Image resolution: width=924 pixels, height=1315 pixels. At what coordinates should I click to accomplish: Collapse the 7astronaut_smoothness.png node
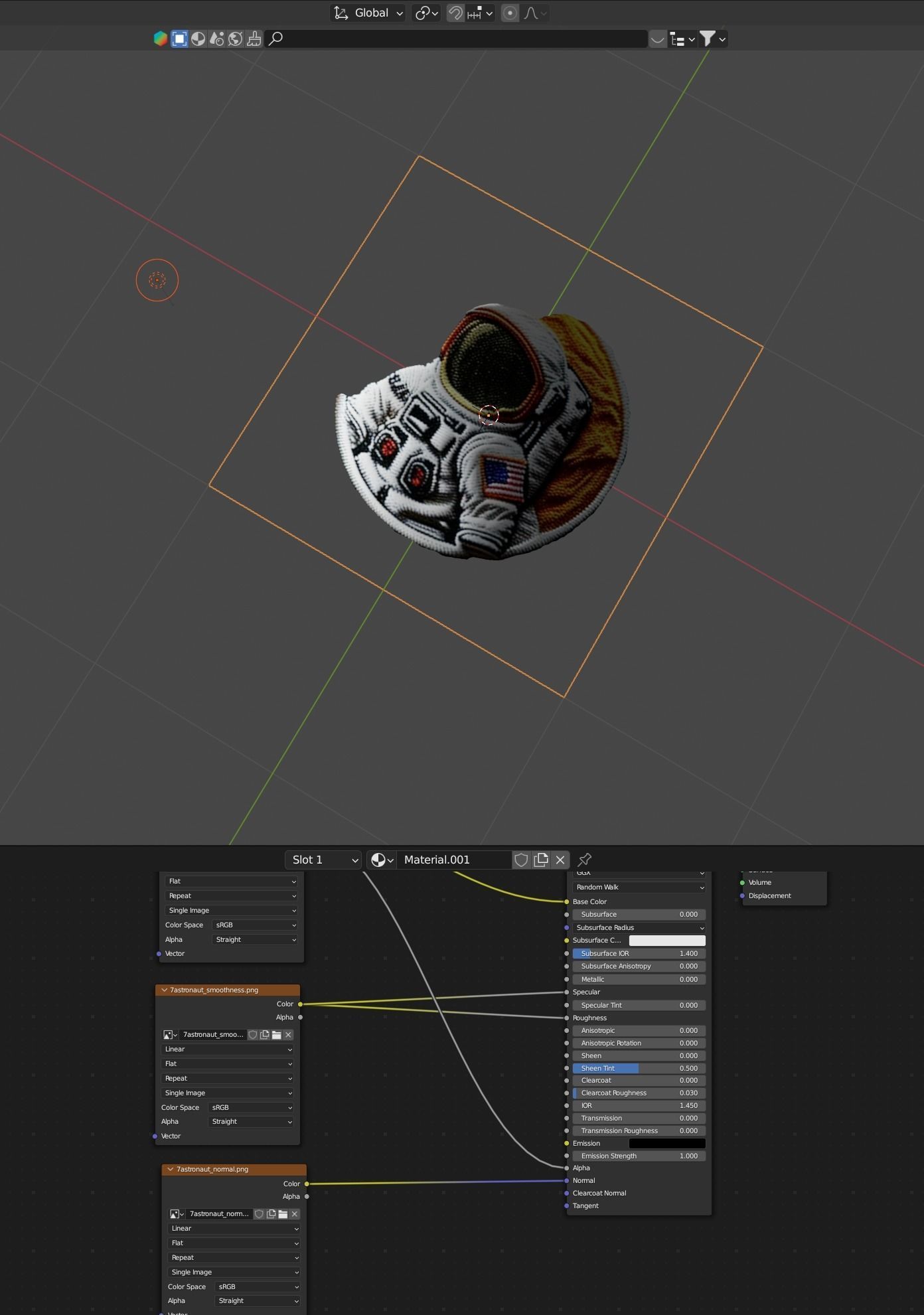[x=164, y=990]
